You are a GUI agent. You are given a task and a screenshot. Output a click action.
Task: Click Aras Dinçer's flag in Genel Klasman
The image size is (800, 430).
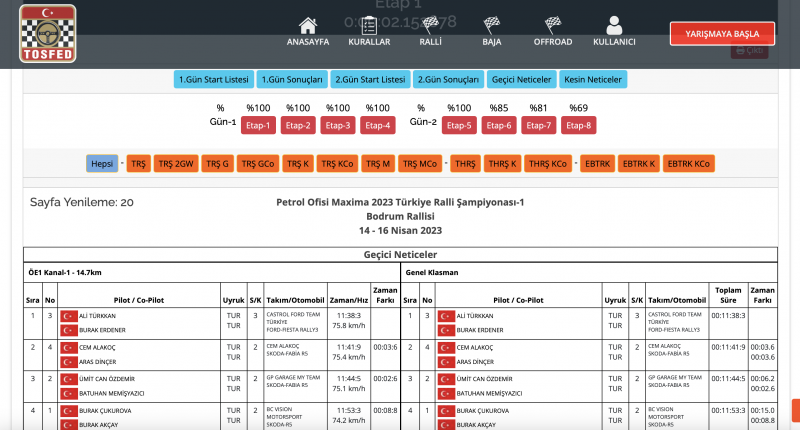click(446, 362)
